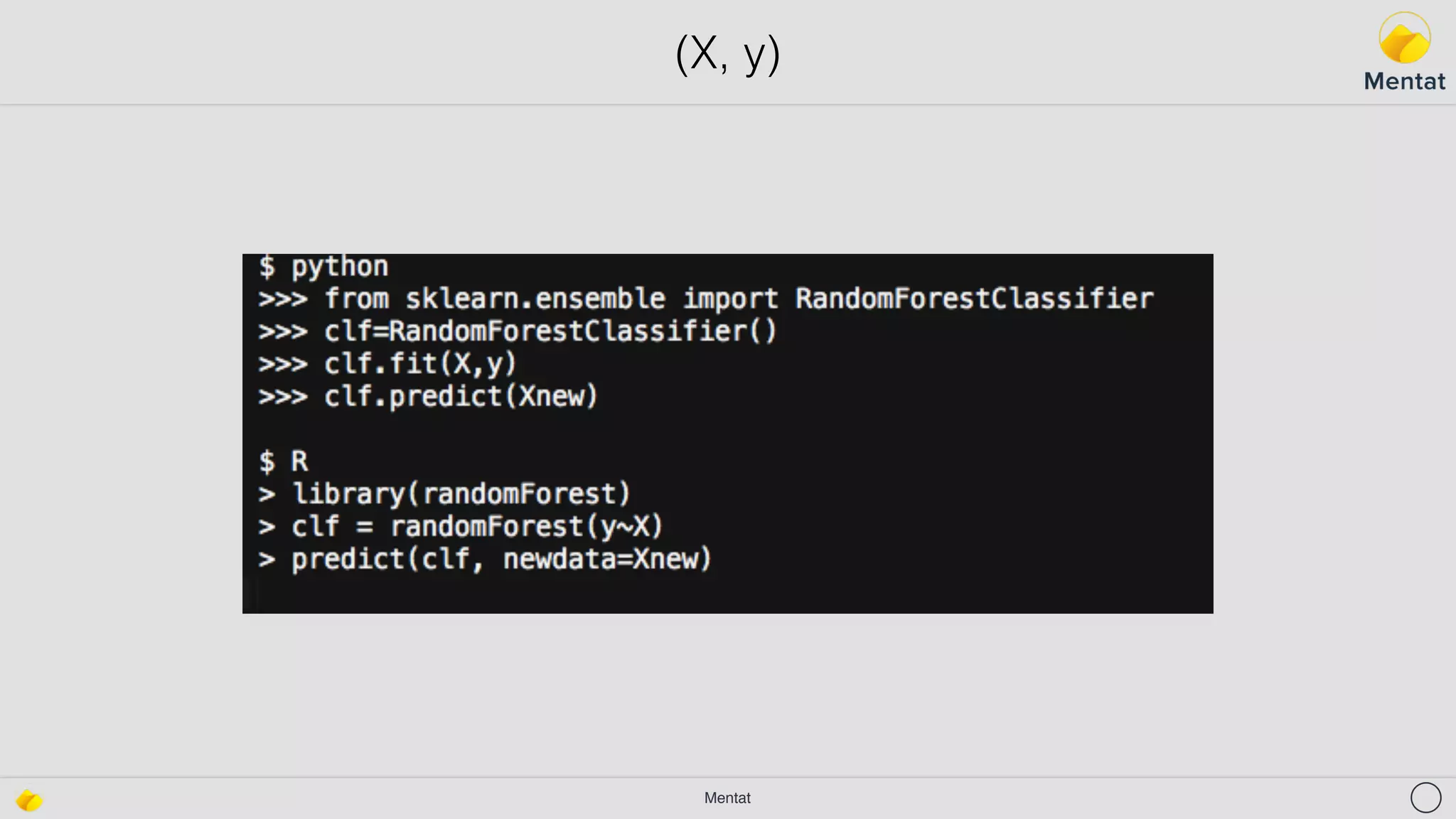Click the clf=RandomForestClassifier() line

pyautogui.click(x=518, y=331)
